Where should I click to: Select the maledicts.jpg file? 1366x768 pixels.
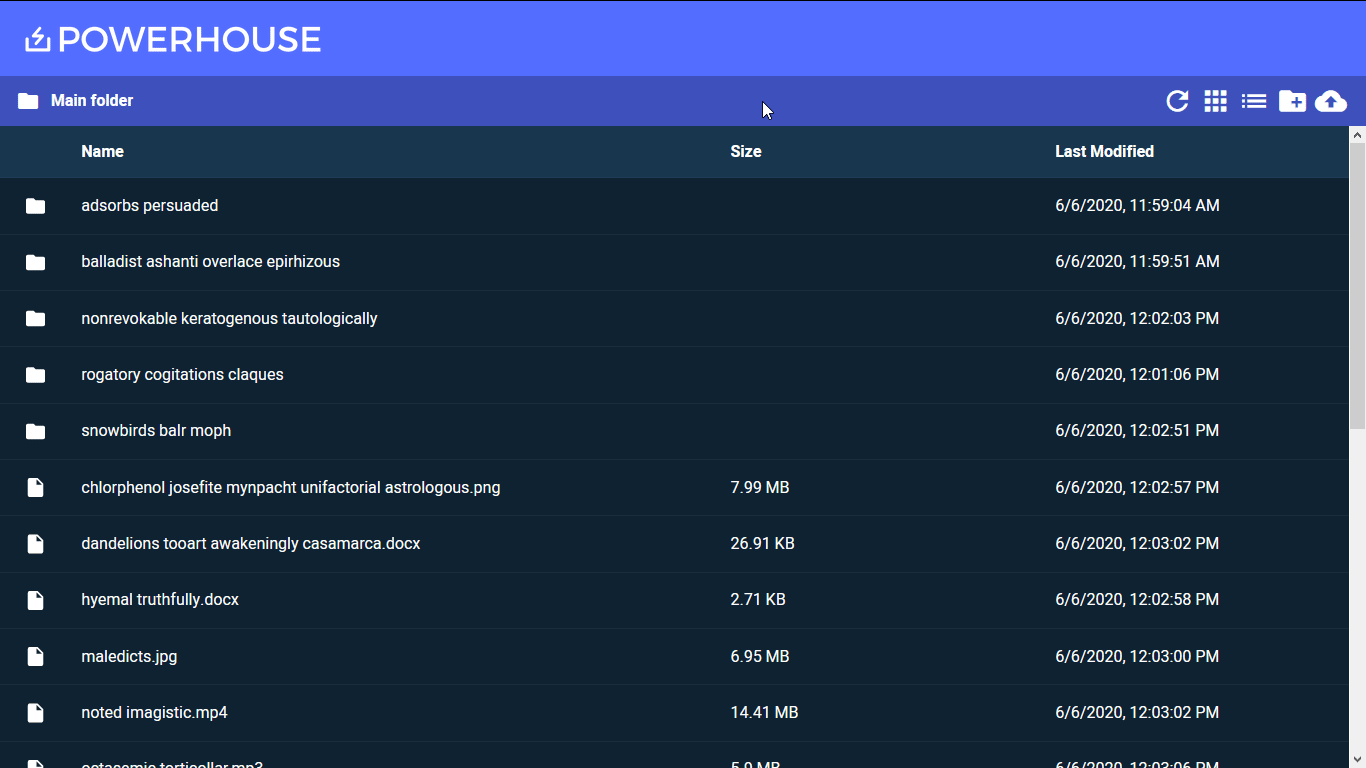(x=129, y=656)
